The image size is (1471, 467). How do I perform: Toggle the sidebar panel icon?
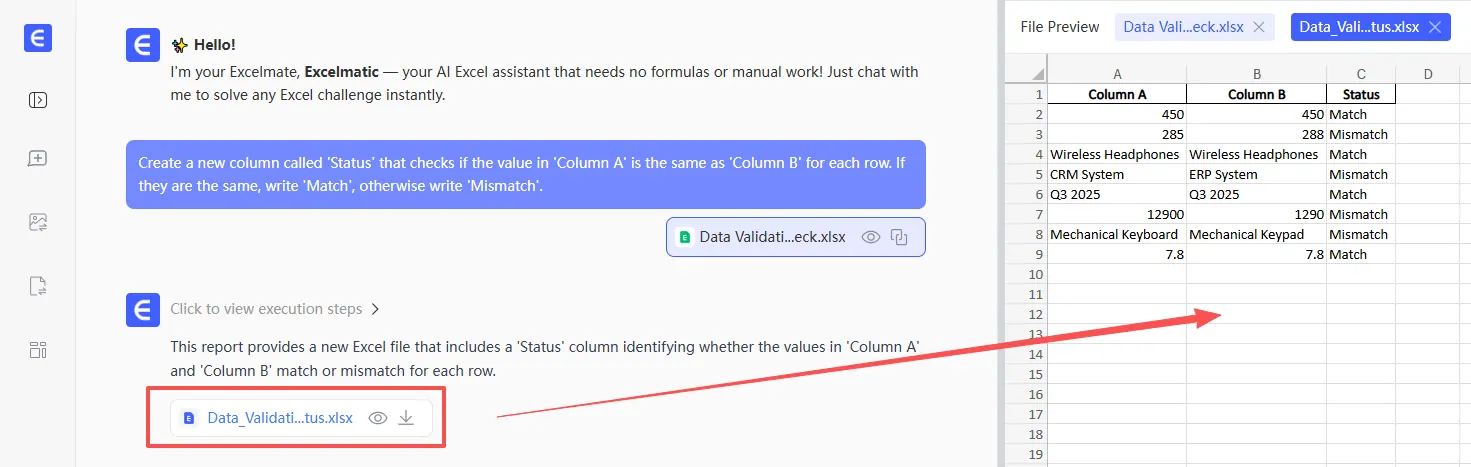coord(38,100)
